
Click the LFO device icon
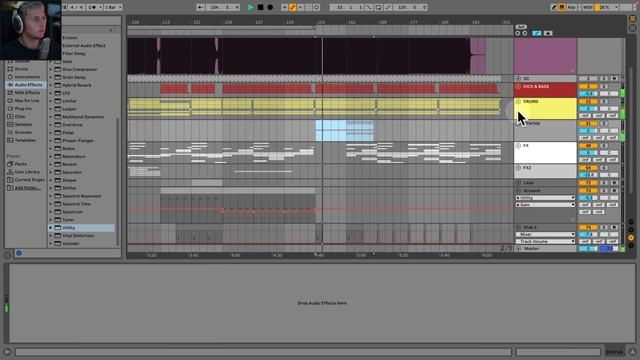click(58, 93)
